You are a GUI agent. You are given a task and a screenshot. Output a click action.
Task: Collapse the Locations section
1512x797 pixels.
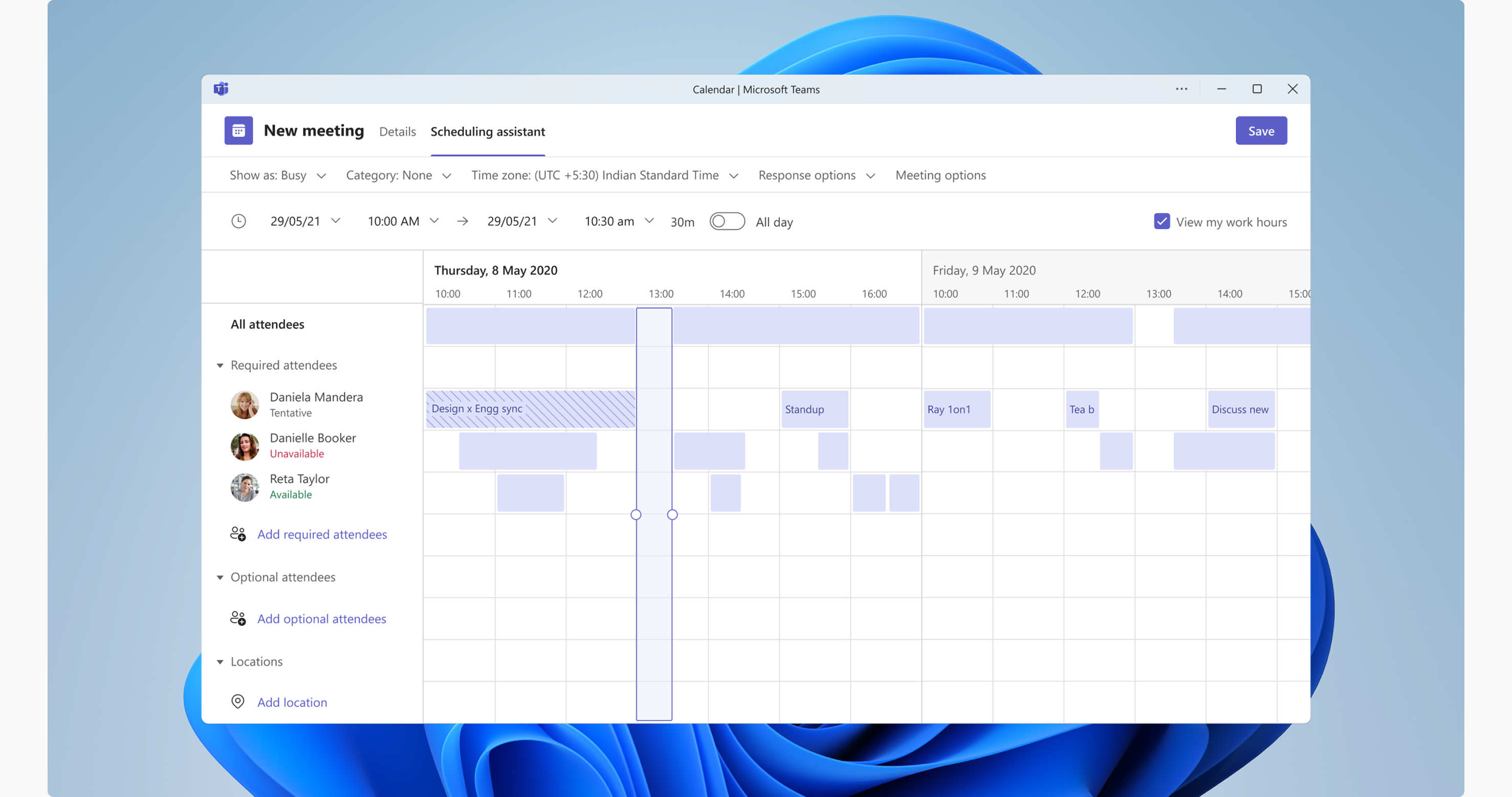tap(220, 662)
